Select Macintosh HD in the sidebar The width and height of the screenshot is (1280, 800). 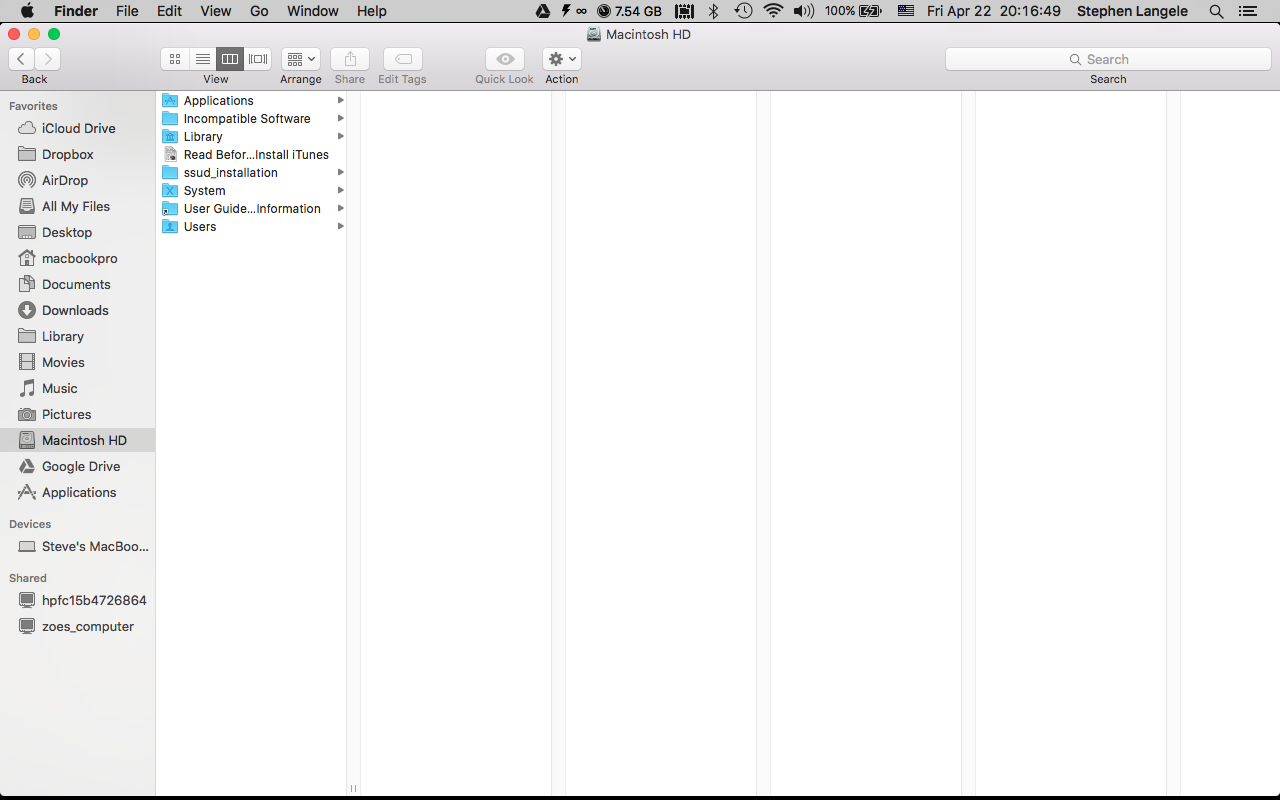point(78,440)
